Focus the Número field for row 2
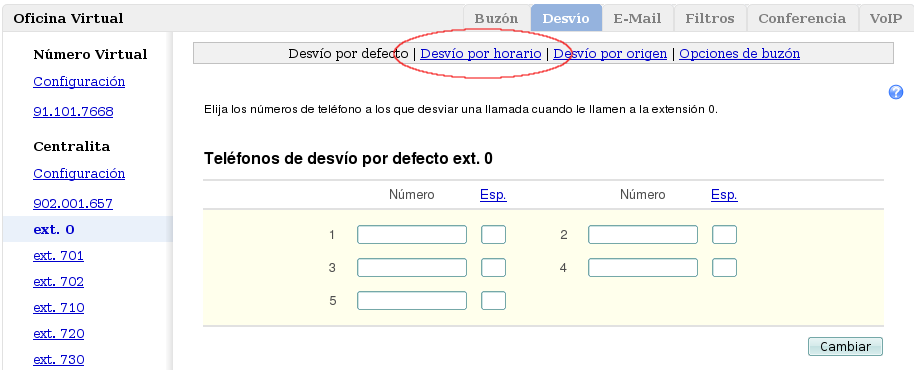The width and height of the screenshot is (914, 370). (x=643, y=235)
